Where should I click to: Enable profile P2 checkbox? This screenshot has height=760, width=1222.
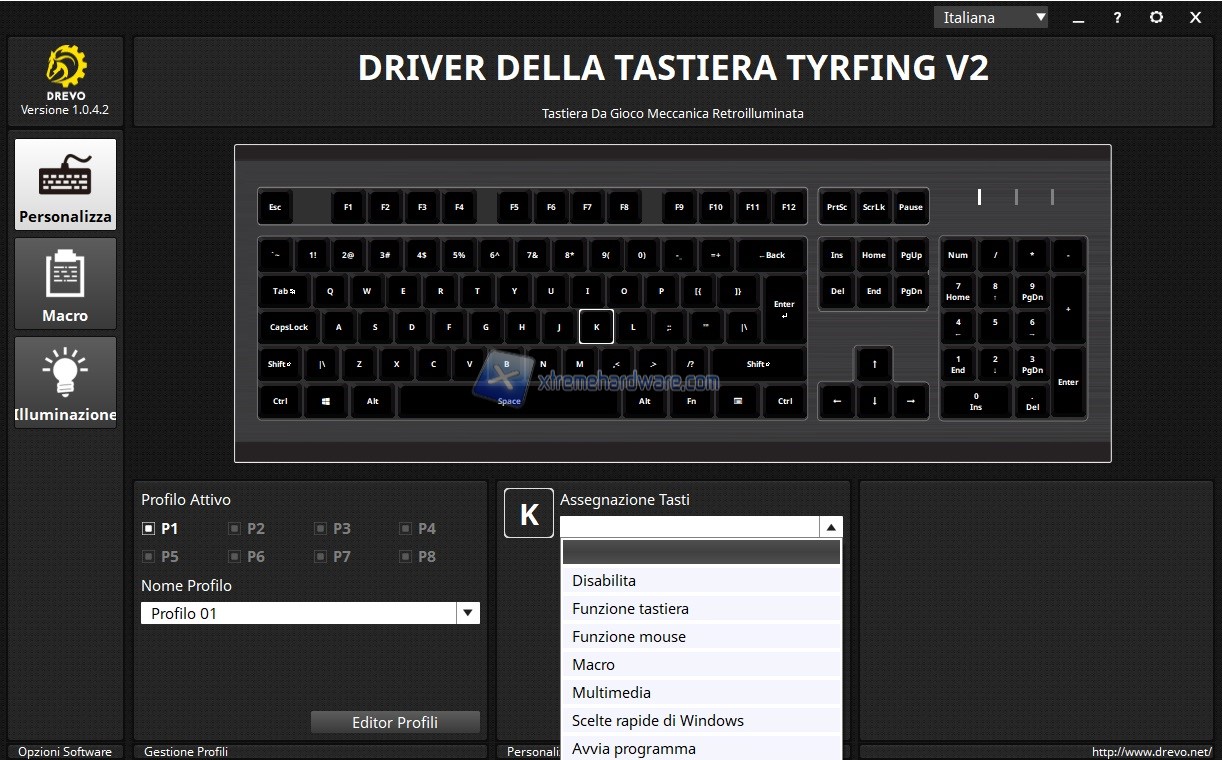[234, 528]
